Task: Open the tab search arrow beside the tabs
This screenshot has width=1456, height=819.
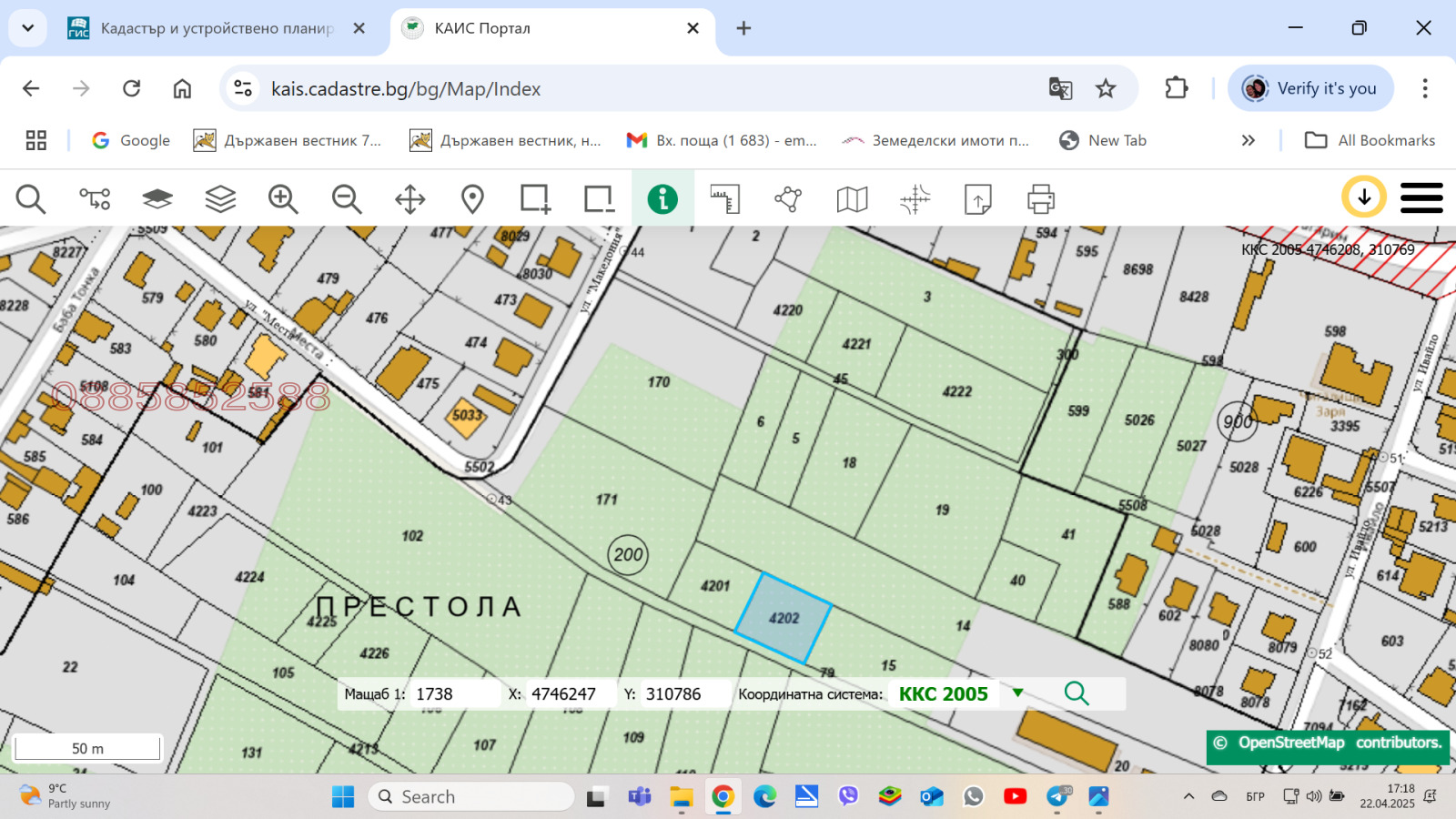Action: click(27, 27)
